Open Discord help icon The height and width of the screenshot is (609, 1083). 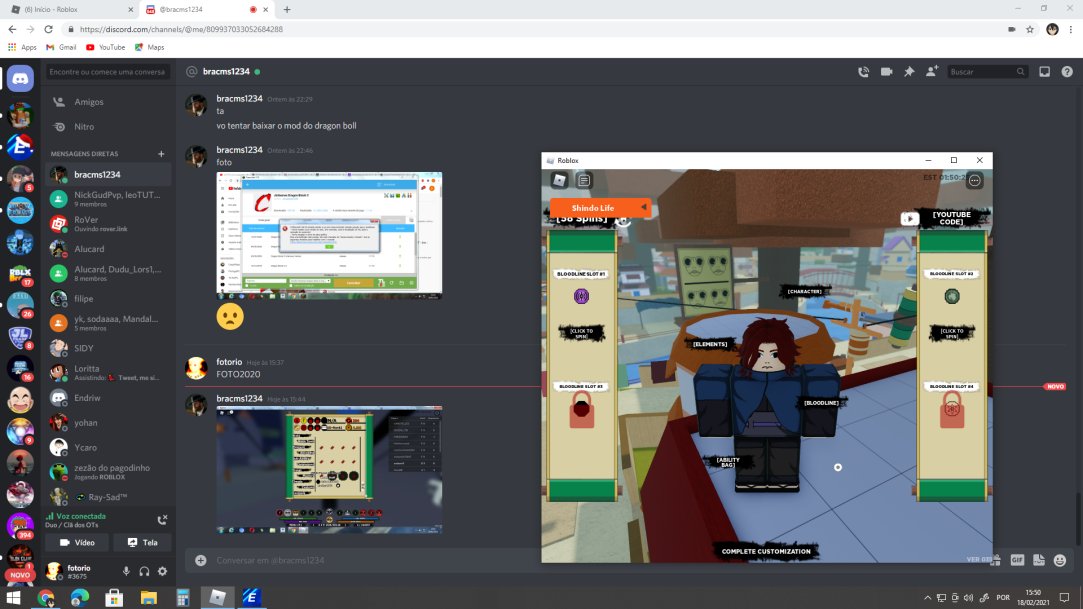point(1067,72)
